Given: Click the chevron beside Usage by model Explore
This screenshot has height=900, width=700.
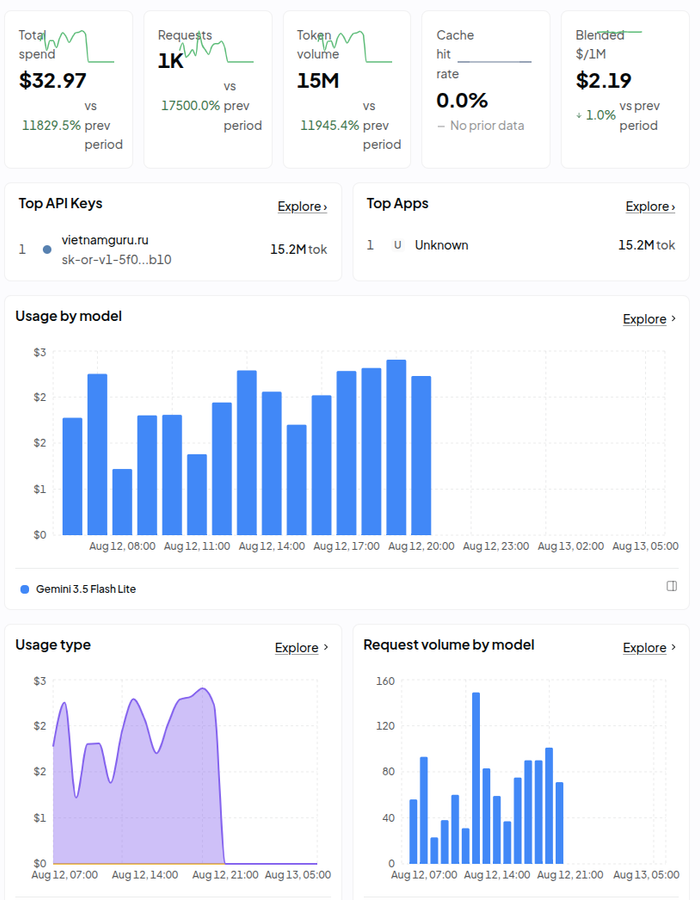Looking at the screenshot, I should point(674,319).
